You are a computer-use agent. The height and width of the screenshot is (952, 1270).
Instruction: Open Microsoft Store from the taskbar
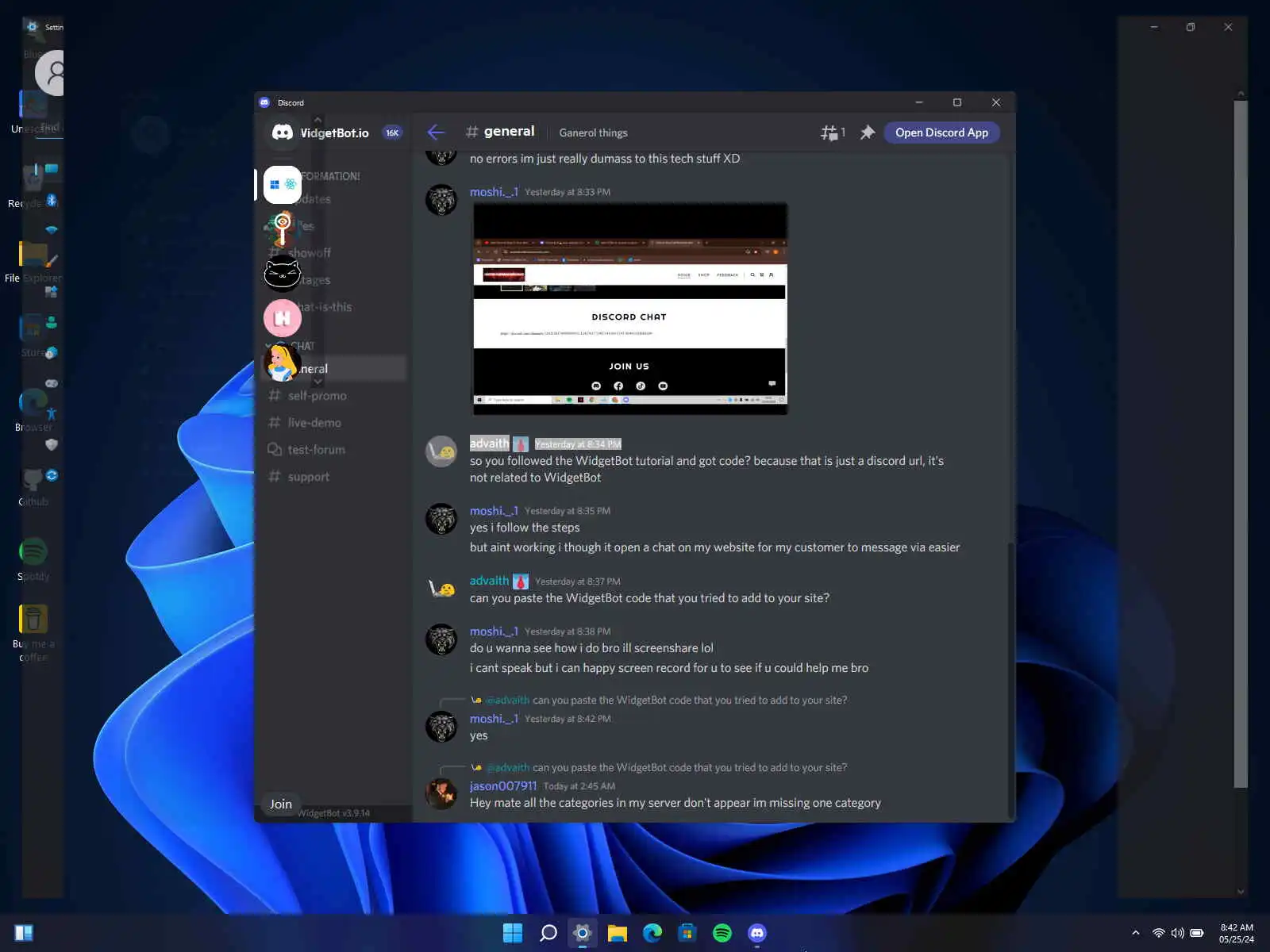(687, 933)
